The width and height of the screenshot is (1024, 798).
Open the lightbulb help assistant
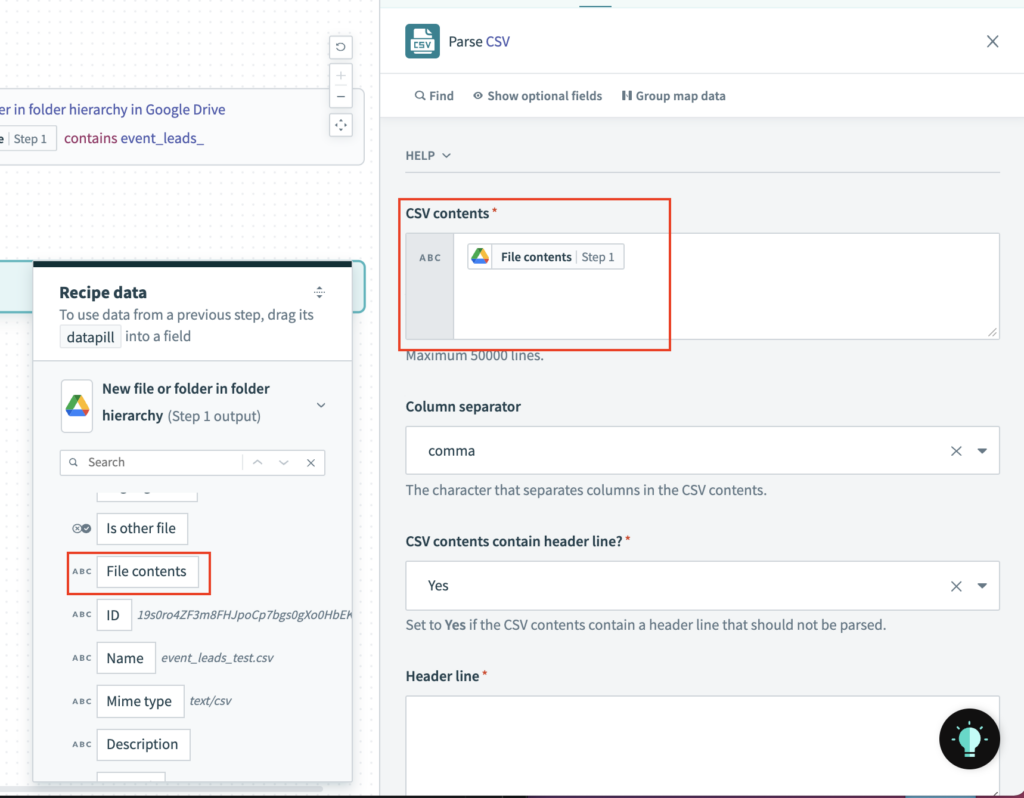point(968,739)
